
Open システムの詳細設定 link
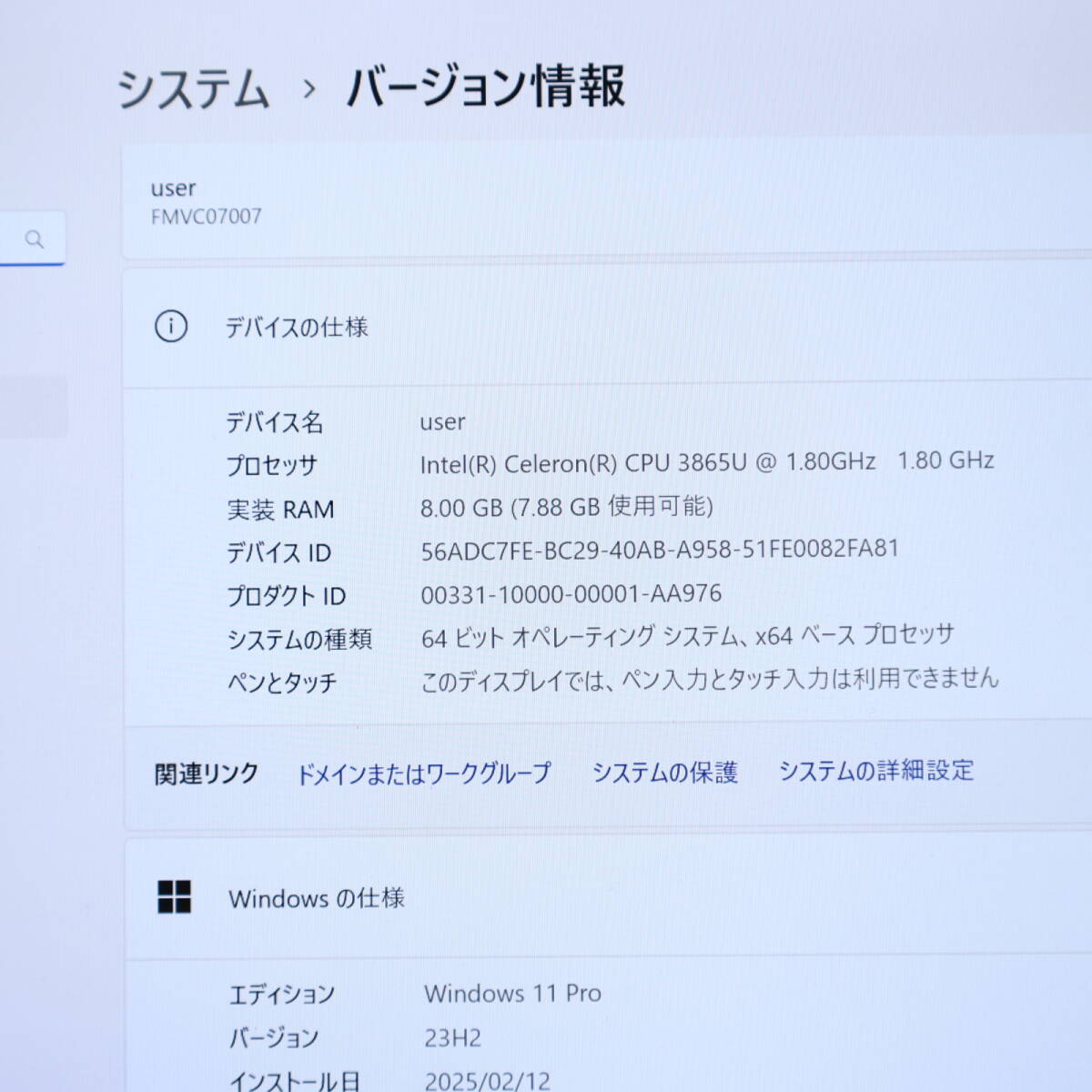(x=875, y=771)
